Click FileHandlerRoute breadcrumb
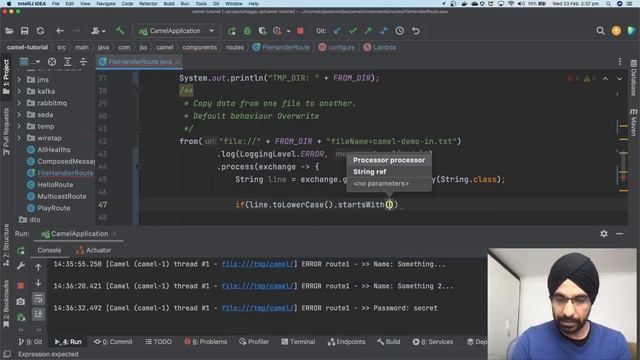The width and height of the screenshot is (640, 360). 281,47
